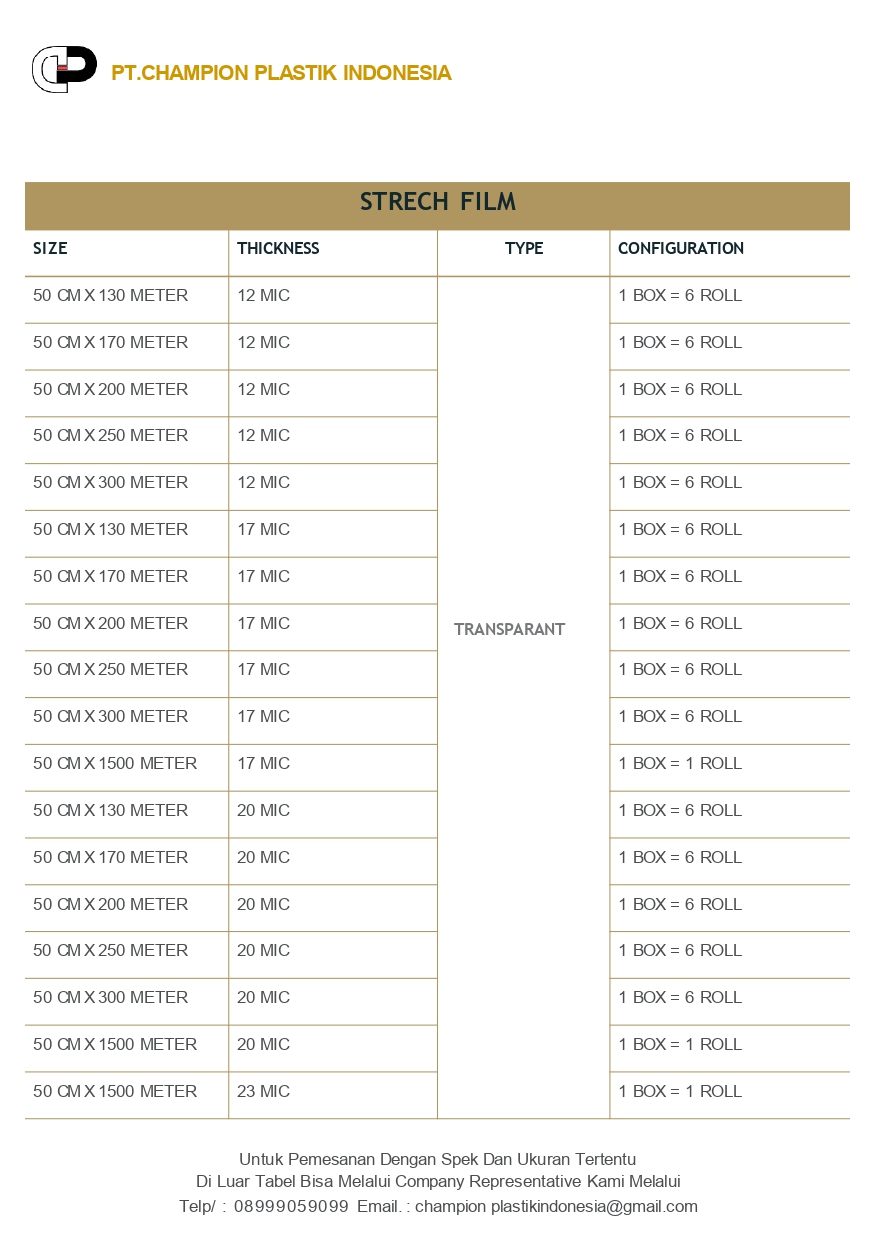This screenshot has height=1241, width=875.
Task: Click the 23 MIC thickness cell
Action: tap(263, 1091)
